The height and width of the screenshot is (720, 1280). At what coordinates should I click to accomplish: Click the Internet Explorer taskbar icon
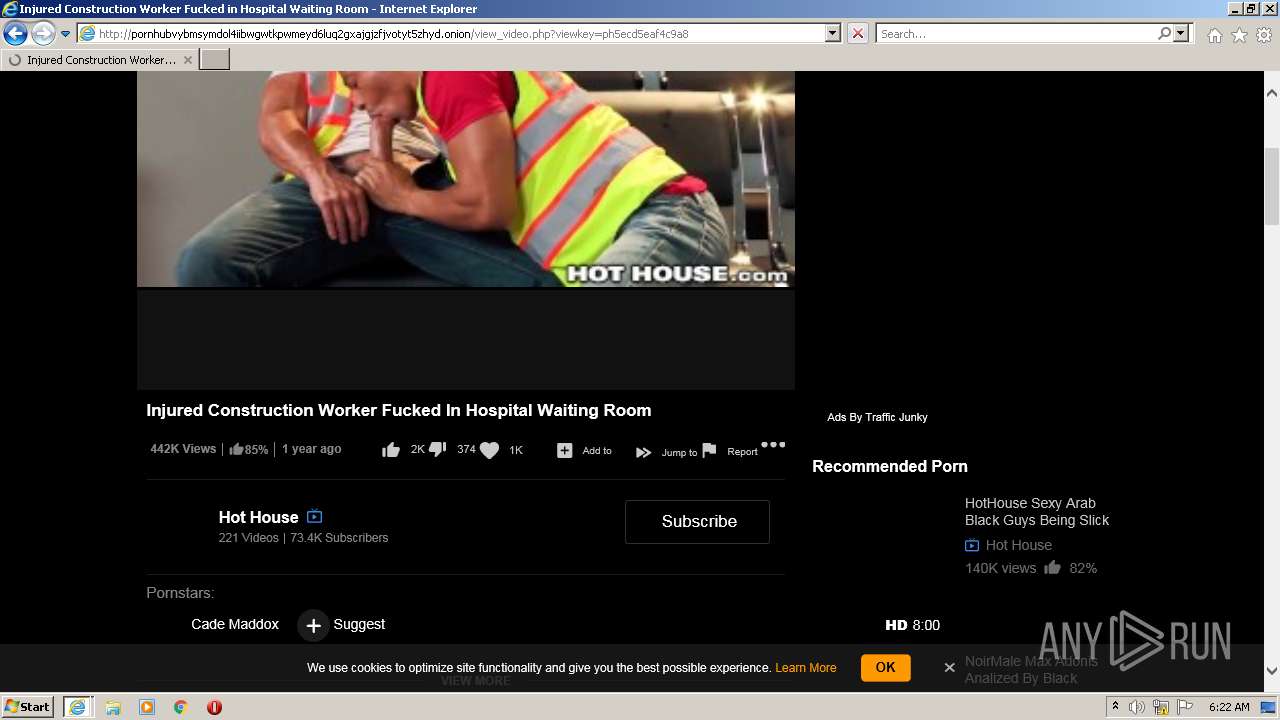tap(77, 707)
